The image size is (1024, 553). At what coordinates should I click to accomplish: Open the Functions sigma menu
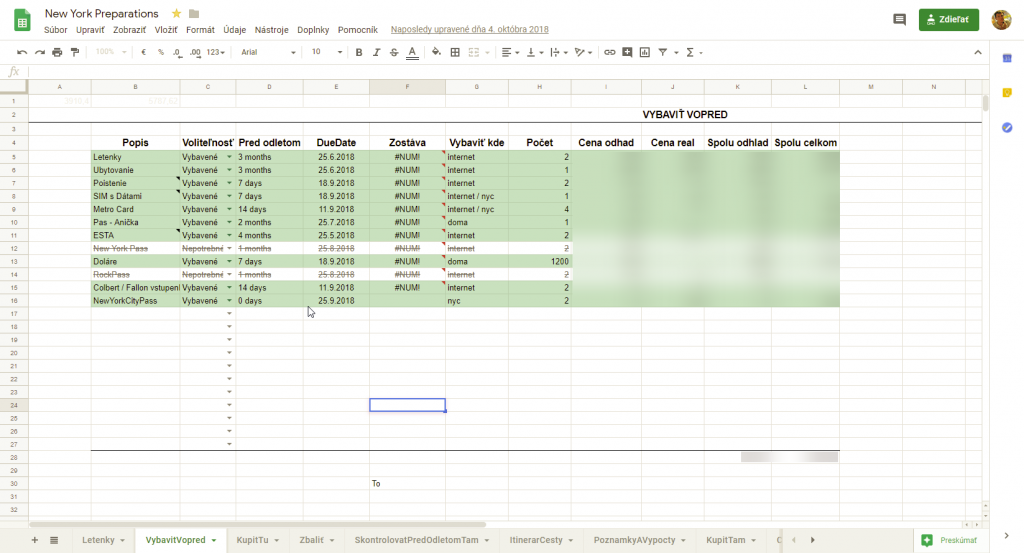pos(694,52)
